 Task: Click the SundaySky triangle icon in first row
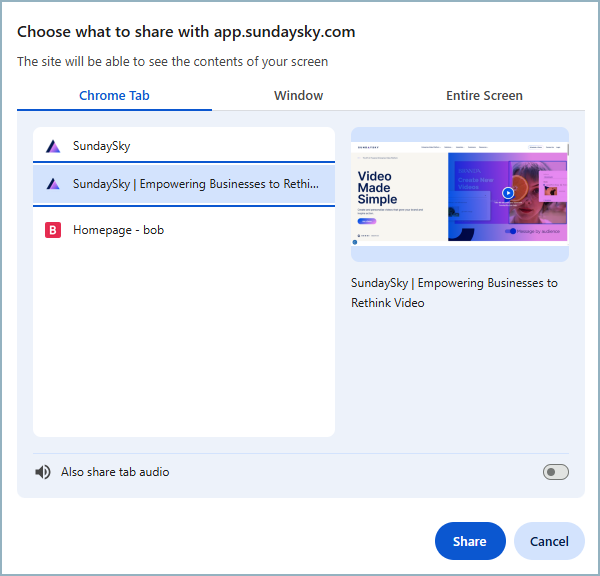pos(53,146)
